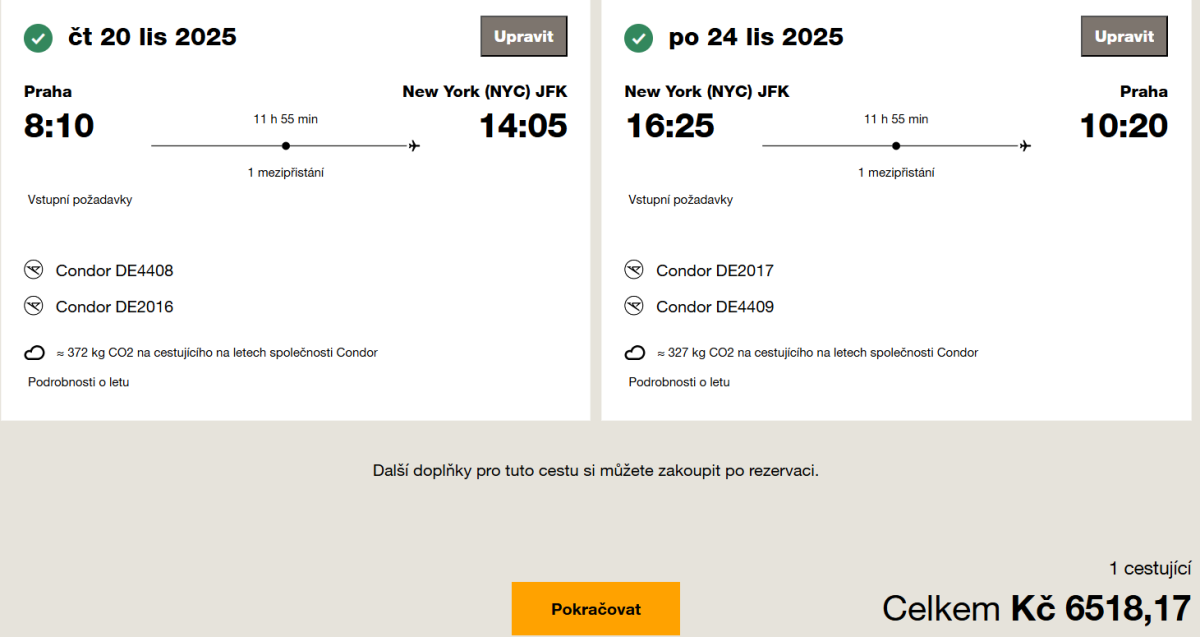This screenshot has height=637, width=1200.
Task: Click the outbound stopover dot on the route line
Action: tap(286, 146)
